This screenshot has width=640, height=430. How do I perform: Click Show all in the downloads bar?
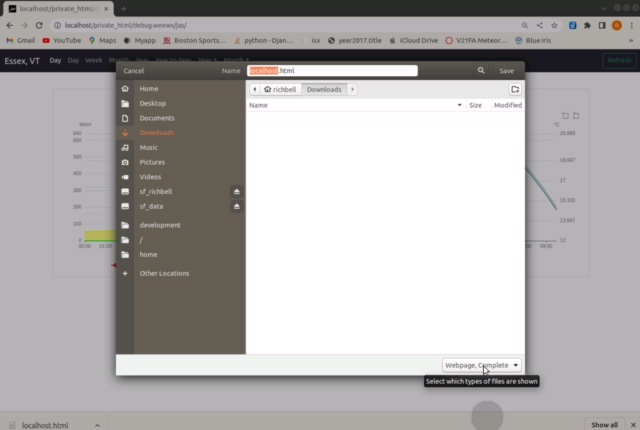tap(604, 425)
